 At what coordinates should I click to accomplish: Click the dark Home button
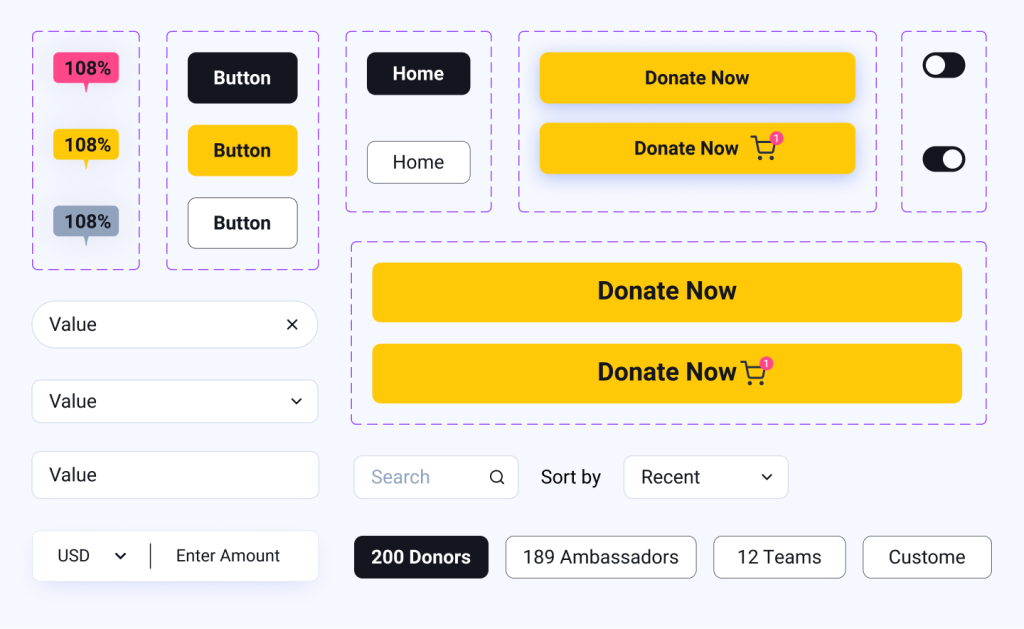(x=418, y=74)
